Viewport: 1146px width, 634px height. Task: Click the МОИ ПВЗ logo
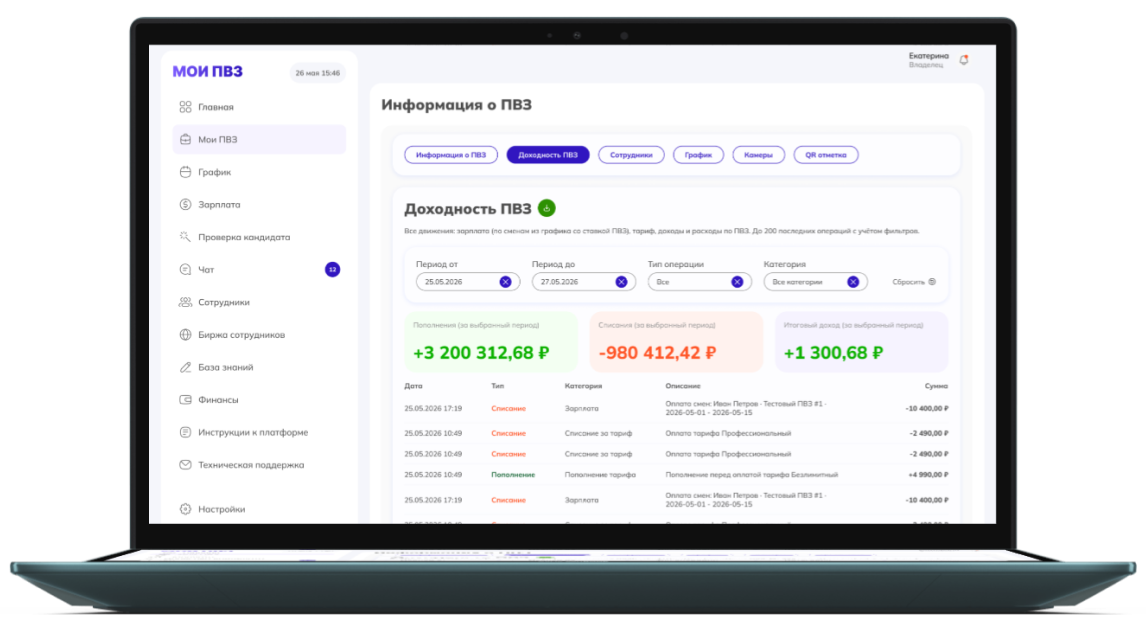pos(208,72)
